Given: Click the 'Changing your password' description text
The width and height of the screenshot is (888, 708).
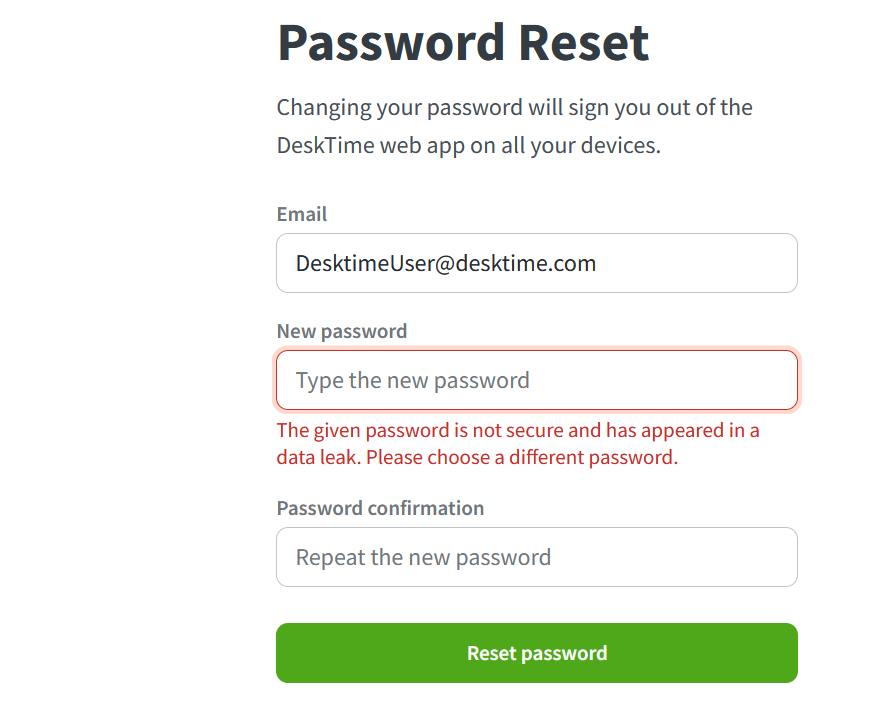Looking at the screenshot, I should pyautogui.click(x=514, y=107).
